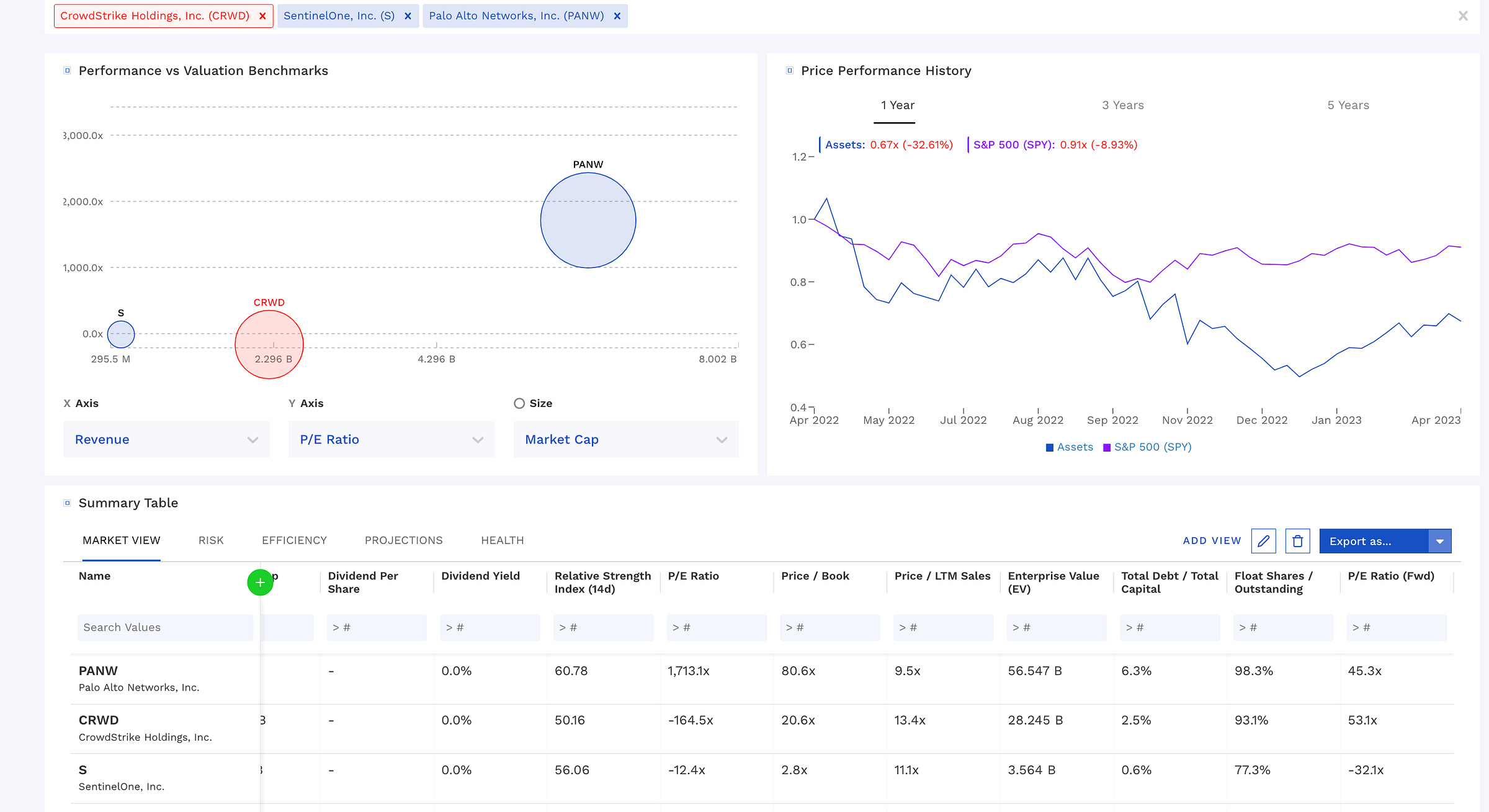This screenshot has width=1489, height=812.
Task: Open the Y Axis P/E Ratio dropdown
Action: click(x=391, y=440)
